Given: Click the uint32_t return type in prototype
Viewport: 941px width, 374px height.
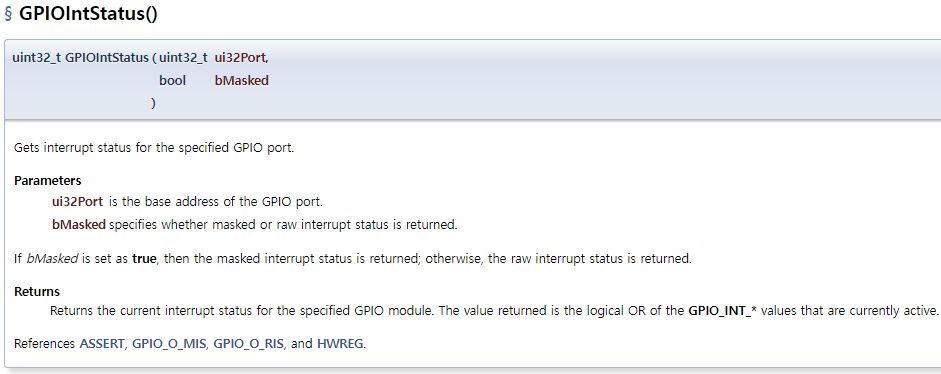Looking at the screenshot, I should point(37,58).
